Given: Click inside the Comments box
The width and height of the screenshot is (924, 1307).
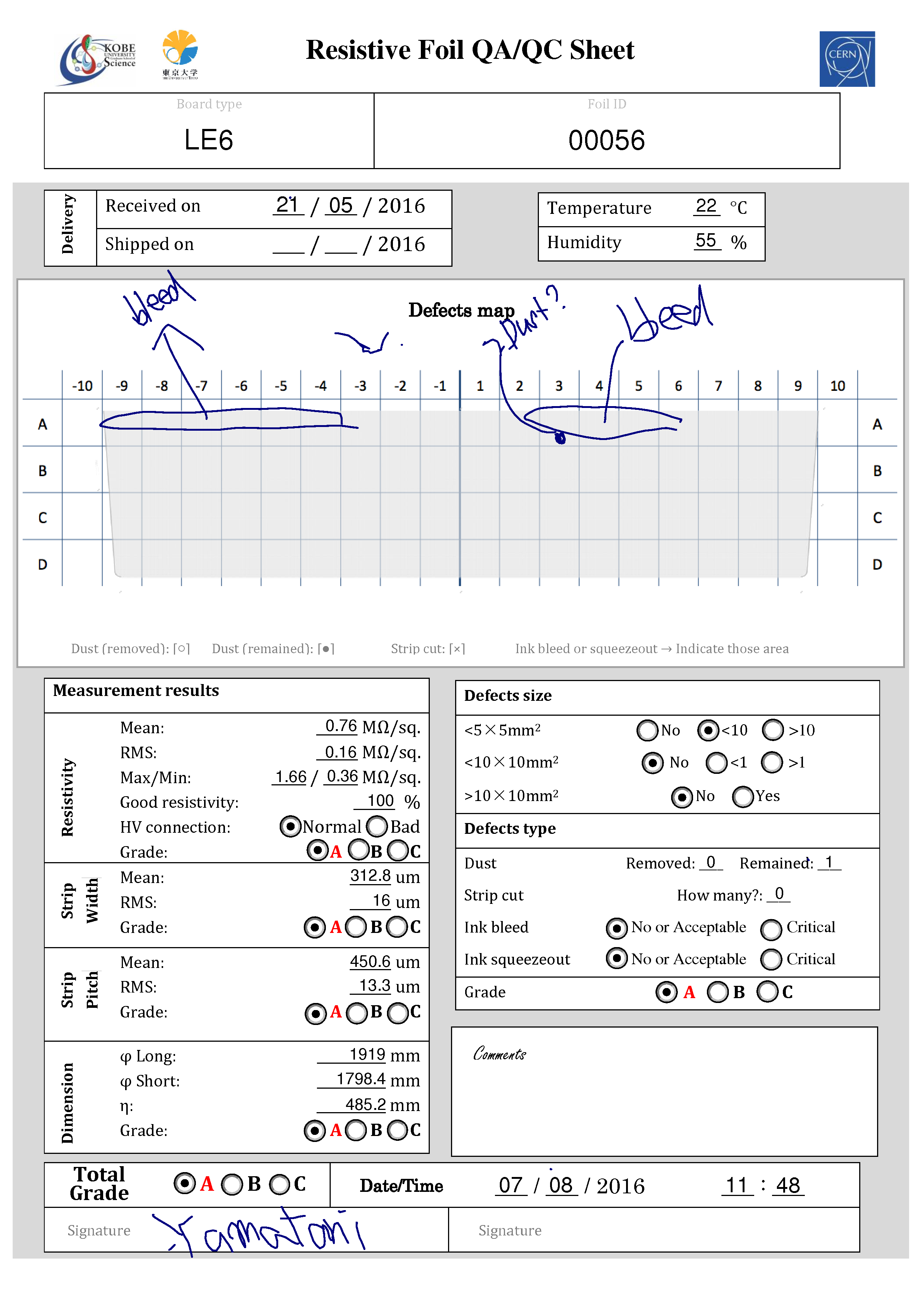Looking at the screenshot, I should point(664,1091).
